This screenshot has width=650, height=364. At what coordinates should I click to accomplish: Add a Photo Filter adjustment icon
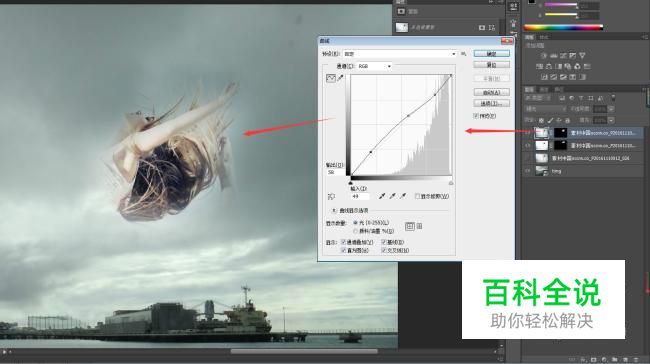coord(568,66)
